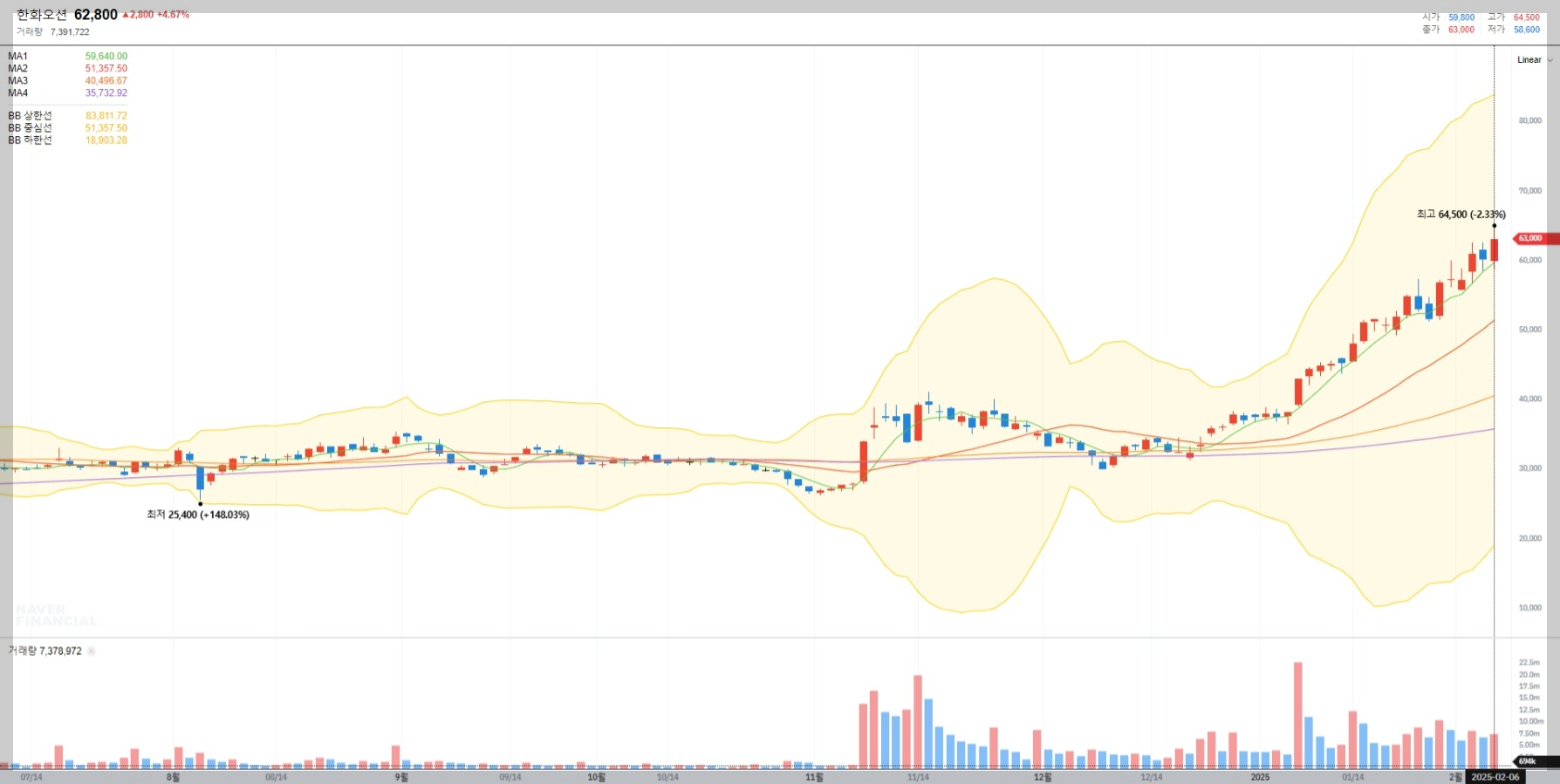Click the 10월 month label on time axis
Image resolution: width=1560 pixels, height=784 pixels.
coord(596,777)
